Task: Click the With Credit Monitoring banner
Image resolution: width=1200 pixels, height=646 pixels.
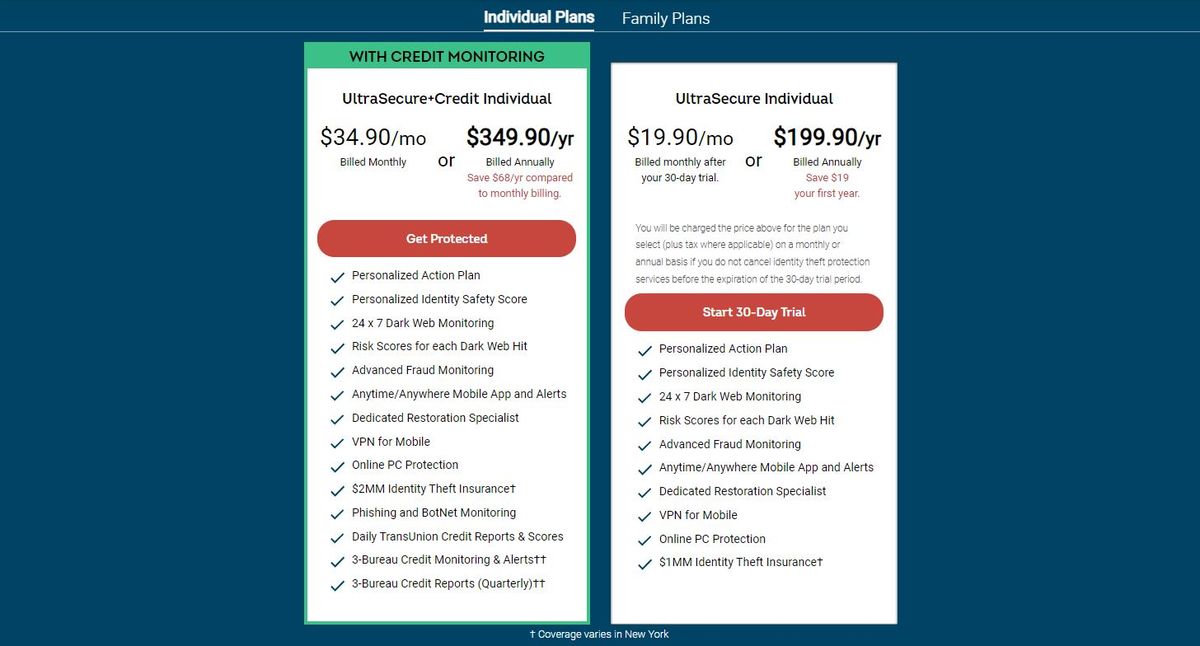Action: (447, 56)
